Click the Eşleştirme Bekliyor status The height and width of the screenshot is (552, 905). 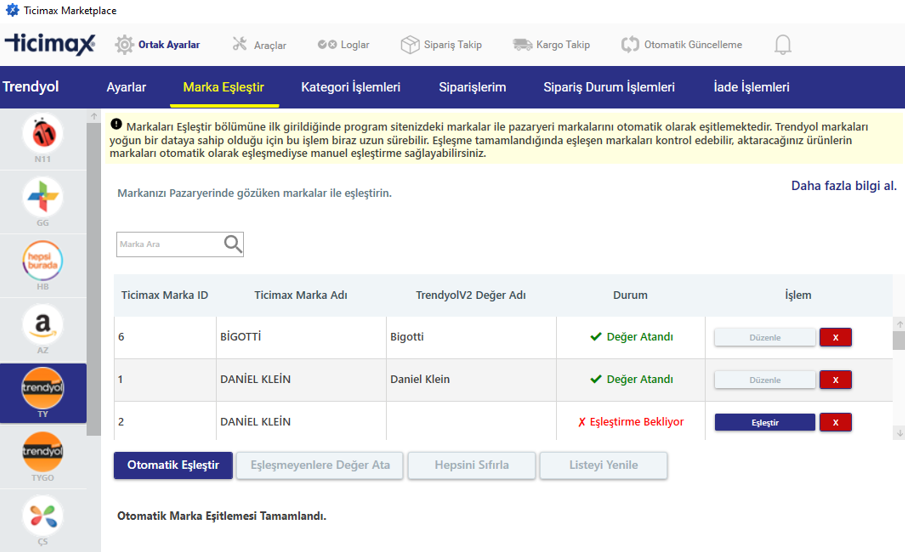point(631,422)
